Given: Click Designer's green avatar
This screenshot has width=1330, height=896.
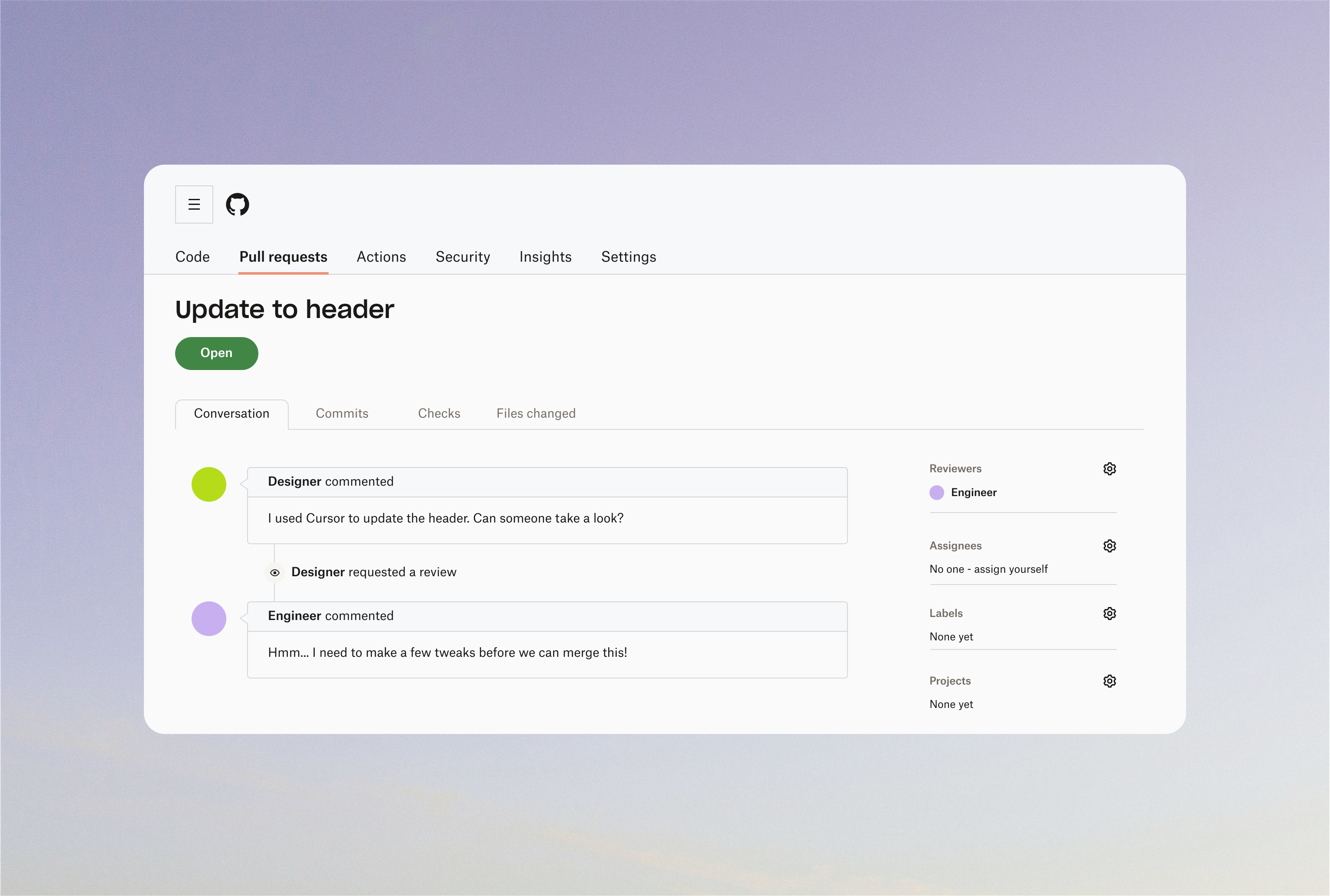Looking at the screenshot, I should [209, 484].
